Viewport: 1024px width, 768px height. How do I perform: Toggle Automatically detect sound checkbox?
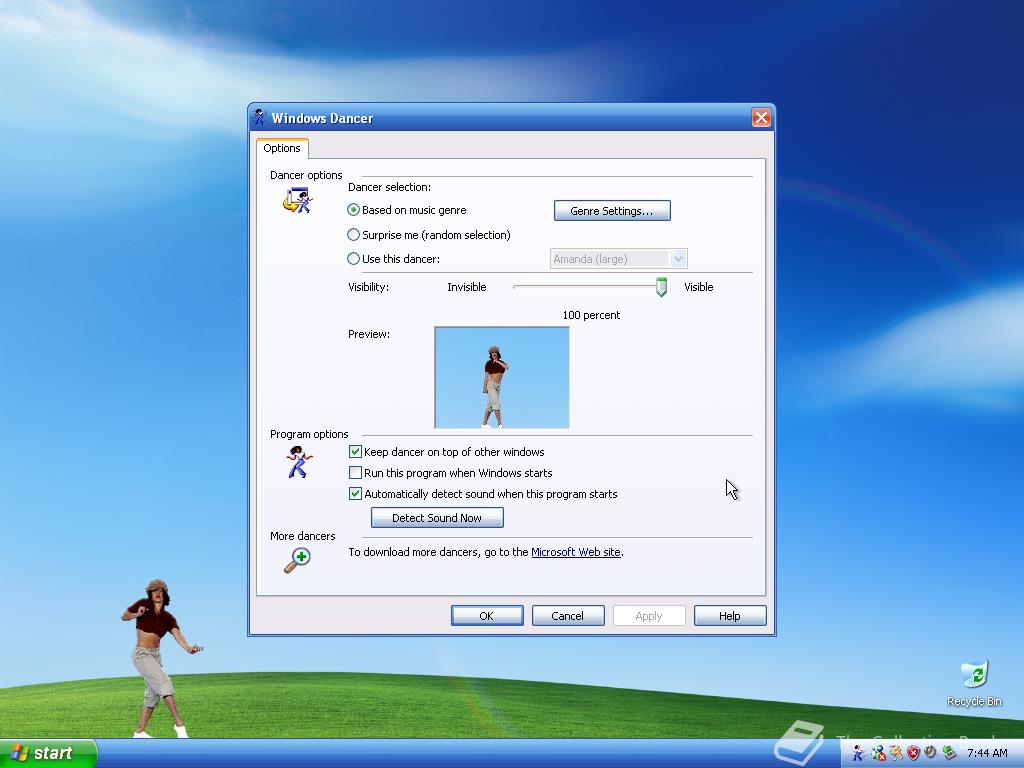355,494
